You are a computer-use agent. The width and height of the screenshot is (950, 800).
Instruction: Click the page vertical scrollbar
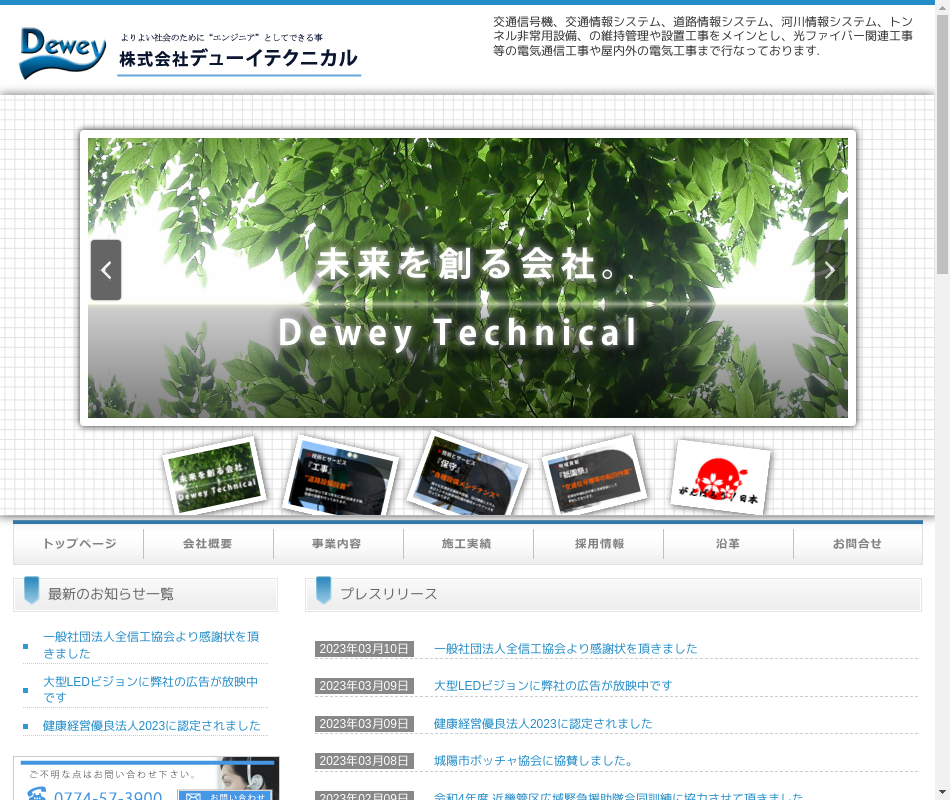click(942, 400)
